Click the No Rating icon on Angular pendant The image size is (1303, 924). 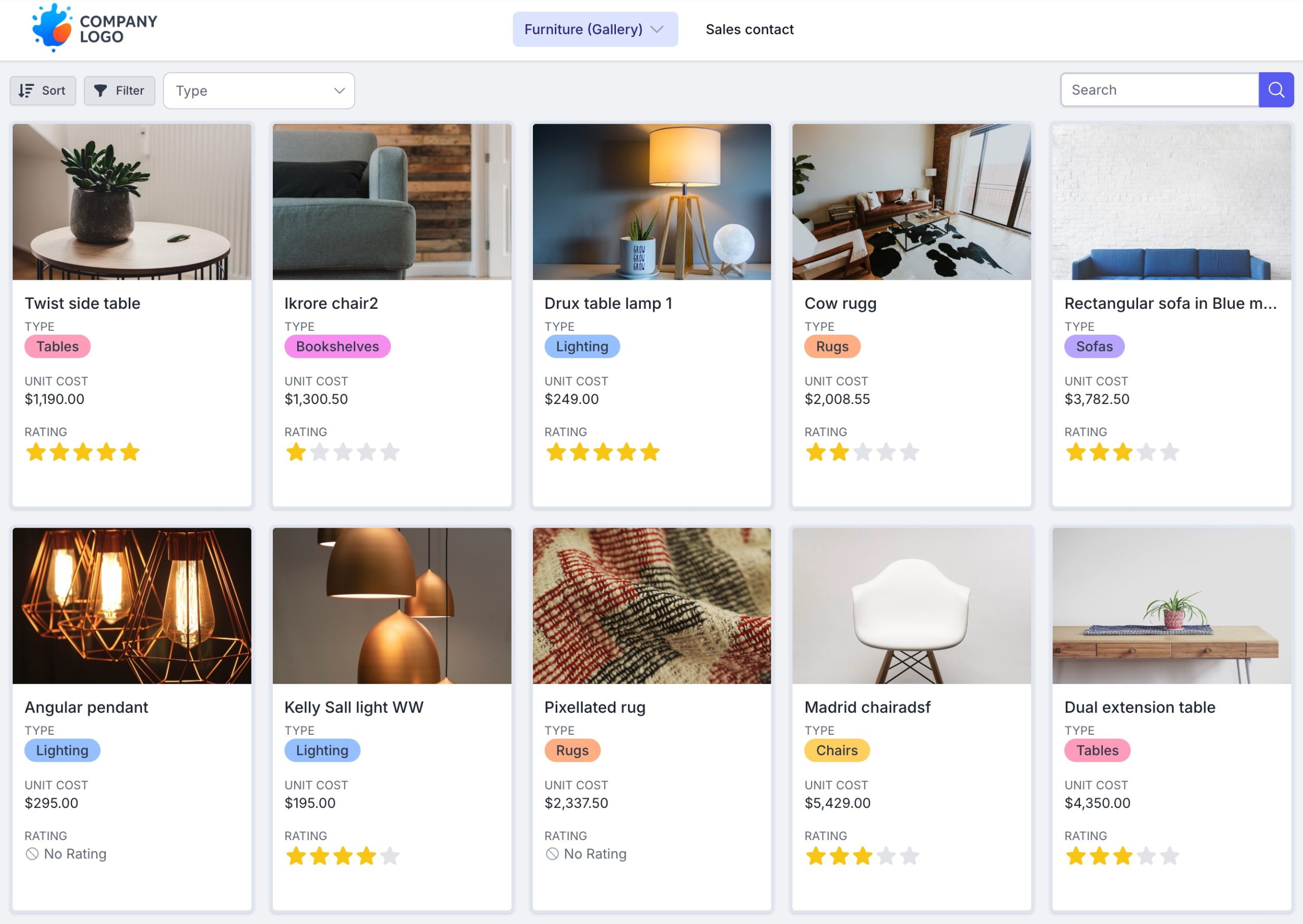point(33,854)
